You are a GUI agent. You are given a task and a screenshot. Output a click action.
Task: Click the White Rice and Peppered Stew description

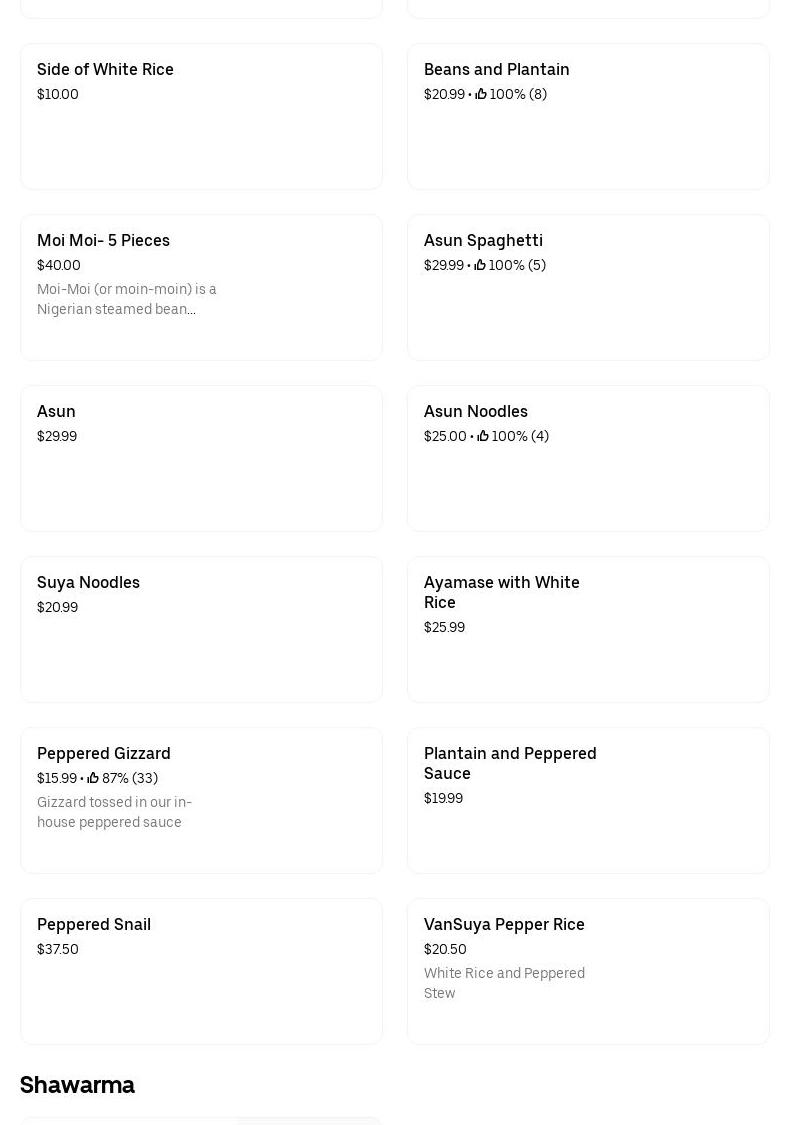pos(504,983)
